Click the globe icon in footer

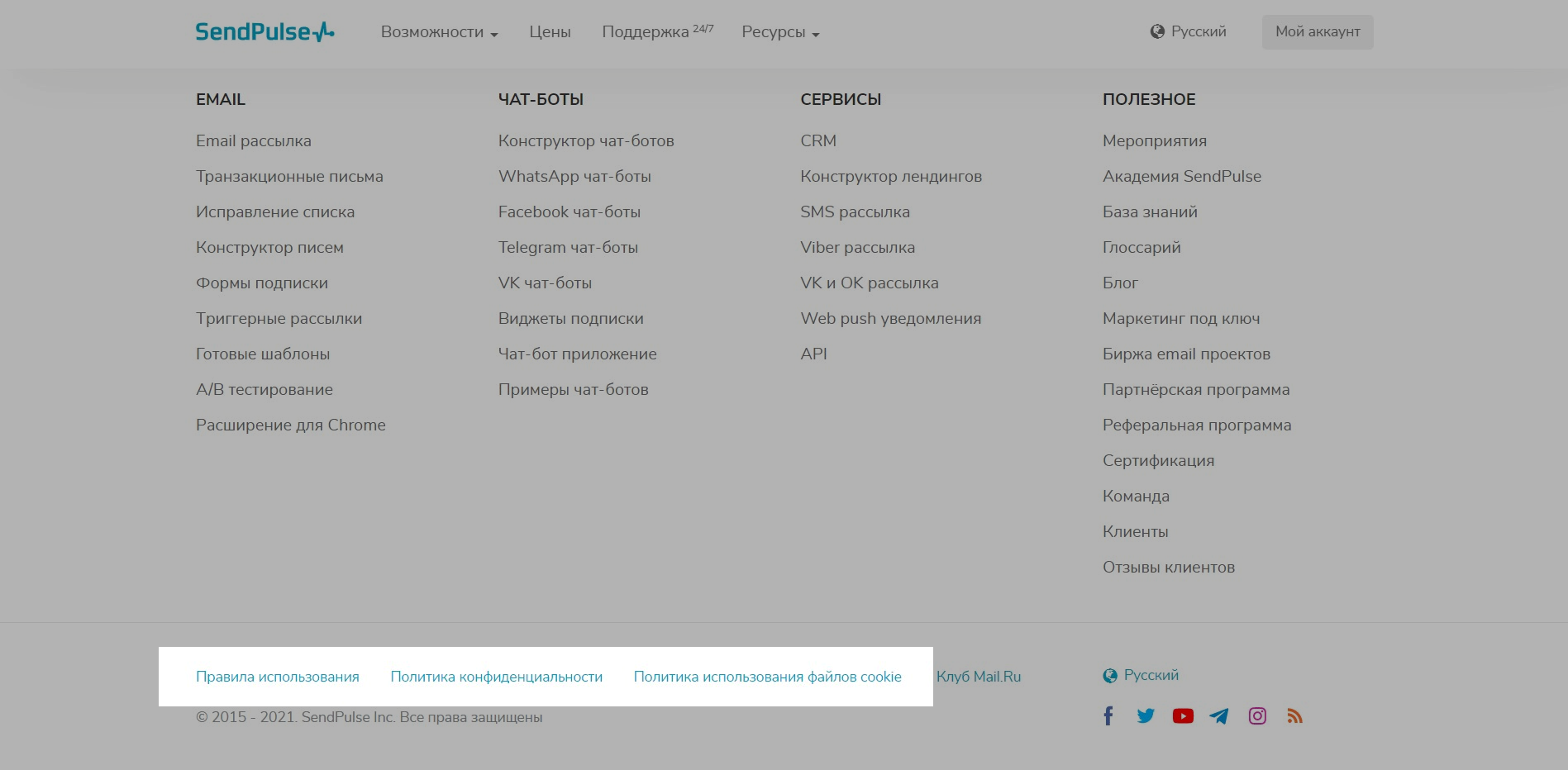pyautogui.click(x=1110, y=676)
